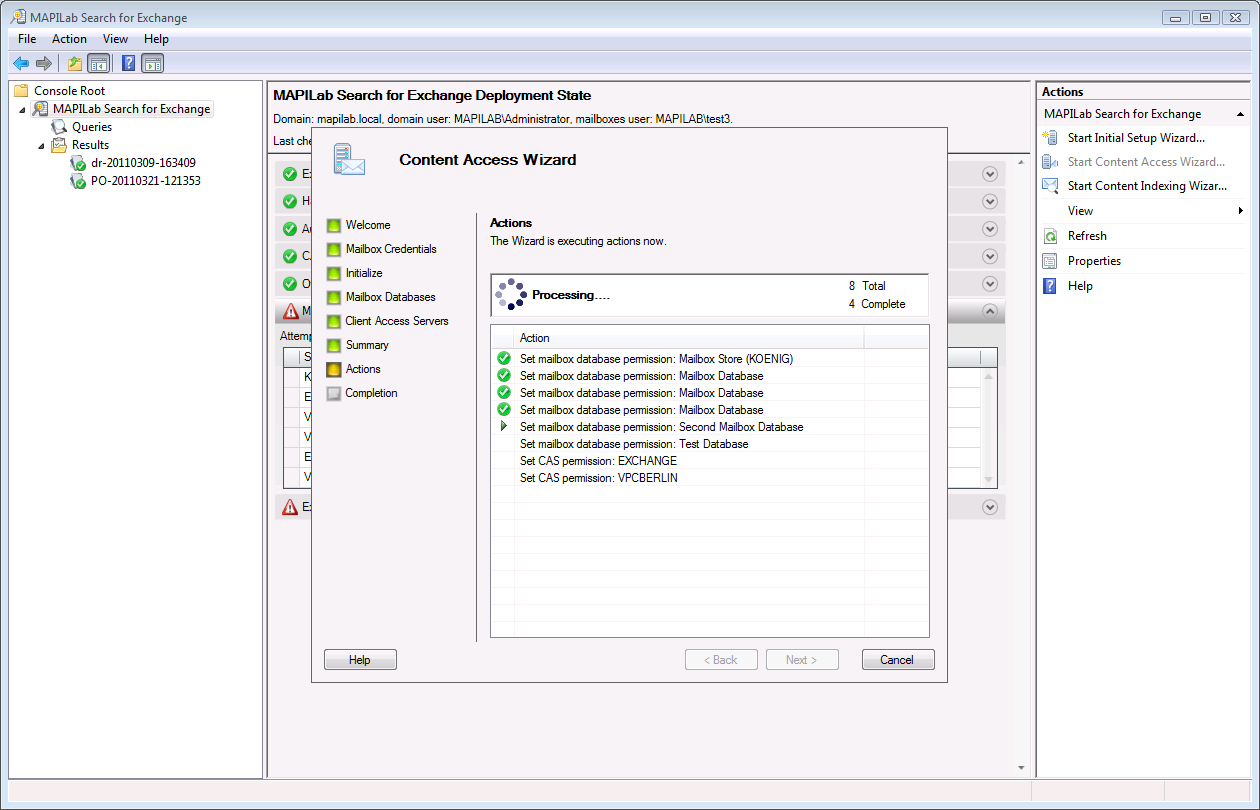The width and height of the screenshot is (1260, 810).
Task: Click the Up one level folder icon
Action: [74, 64]
